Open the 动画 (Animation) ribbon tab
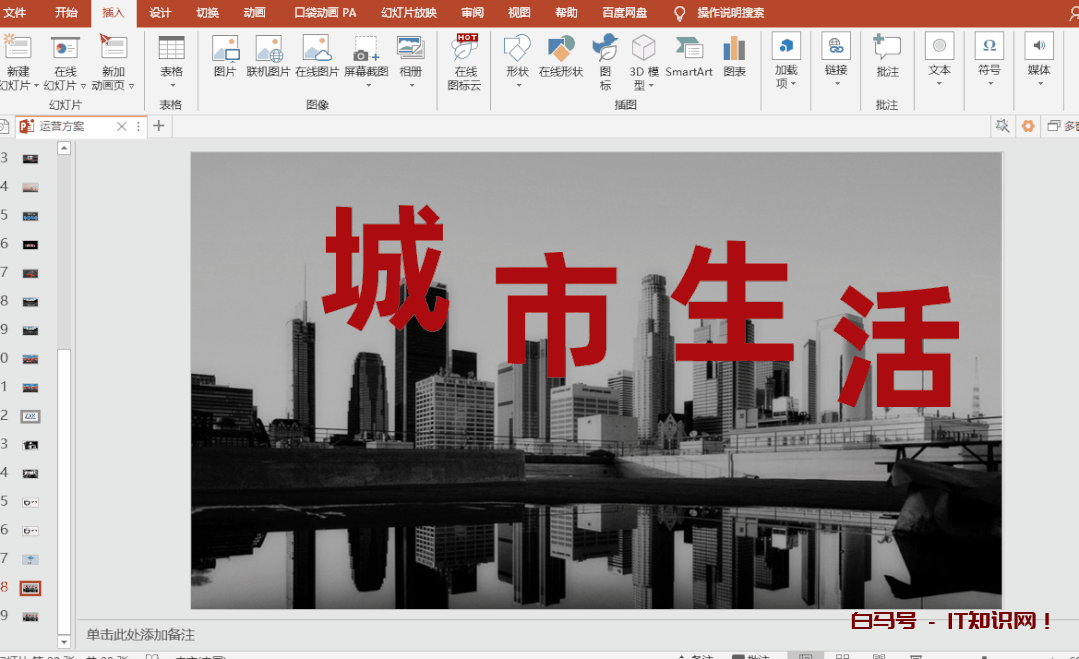1079x659 pixels. click(254, 13)
